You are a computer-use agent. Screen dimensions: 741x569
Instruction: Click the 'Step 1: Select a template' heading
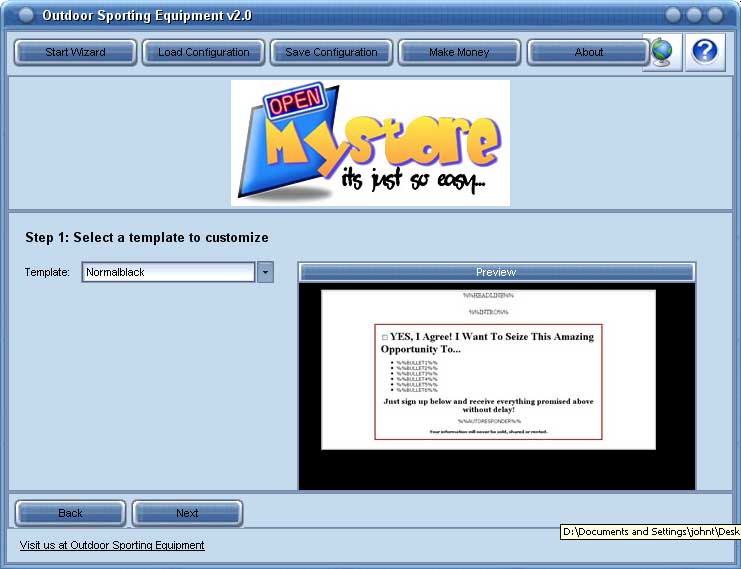(x=147, y=237)
